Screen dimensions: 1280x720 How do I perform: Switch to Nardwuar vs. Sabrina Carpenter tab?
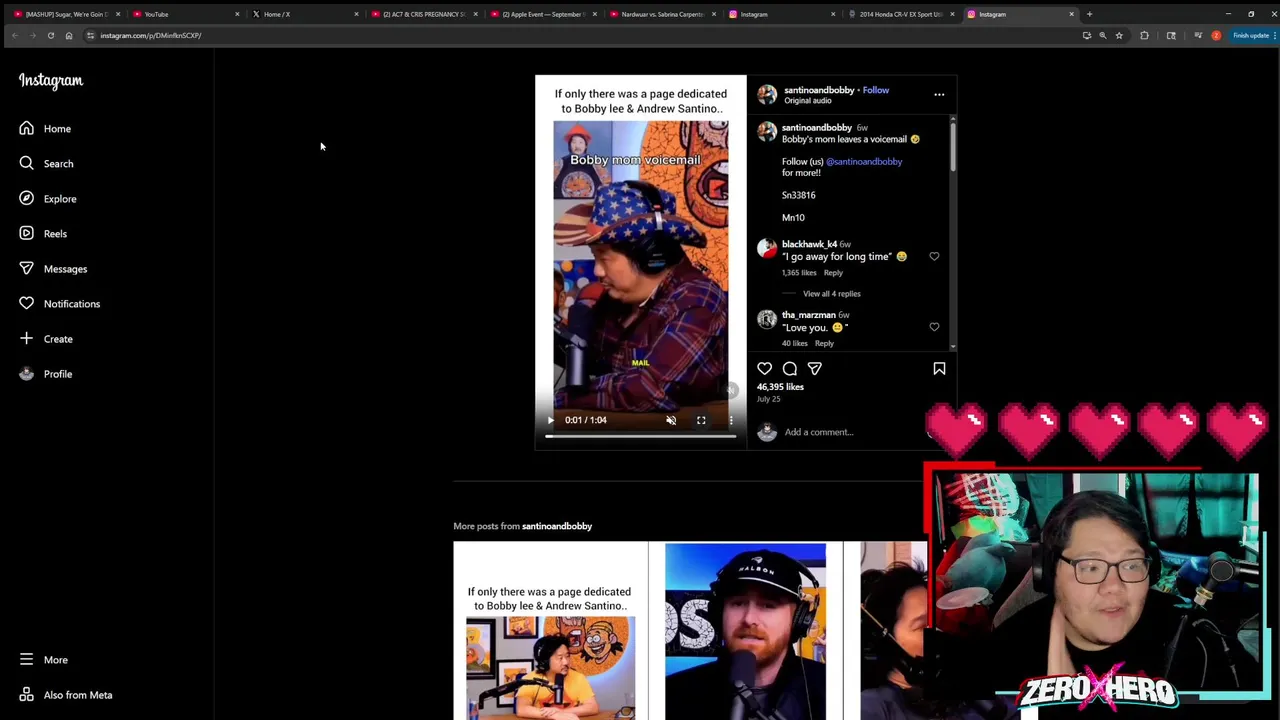[662, 14]
